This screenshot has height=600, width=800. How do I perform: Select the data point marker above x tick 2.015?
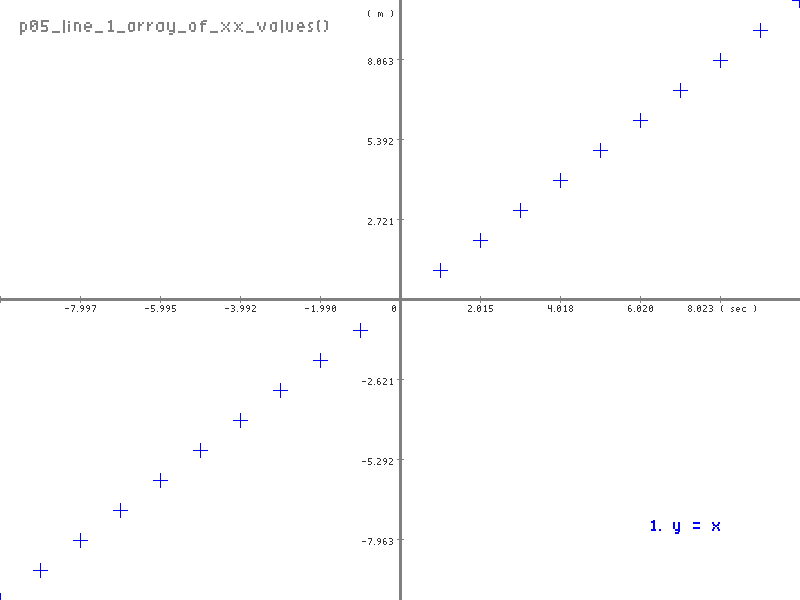(480, 241)
